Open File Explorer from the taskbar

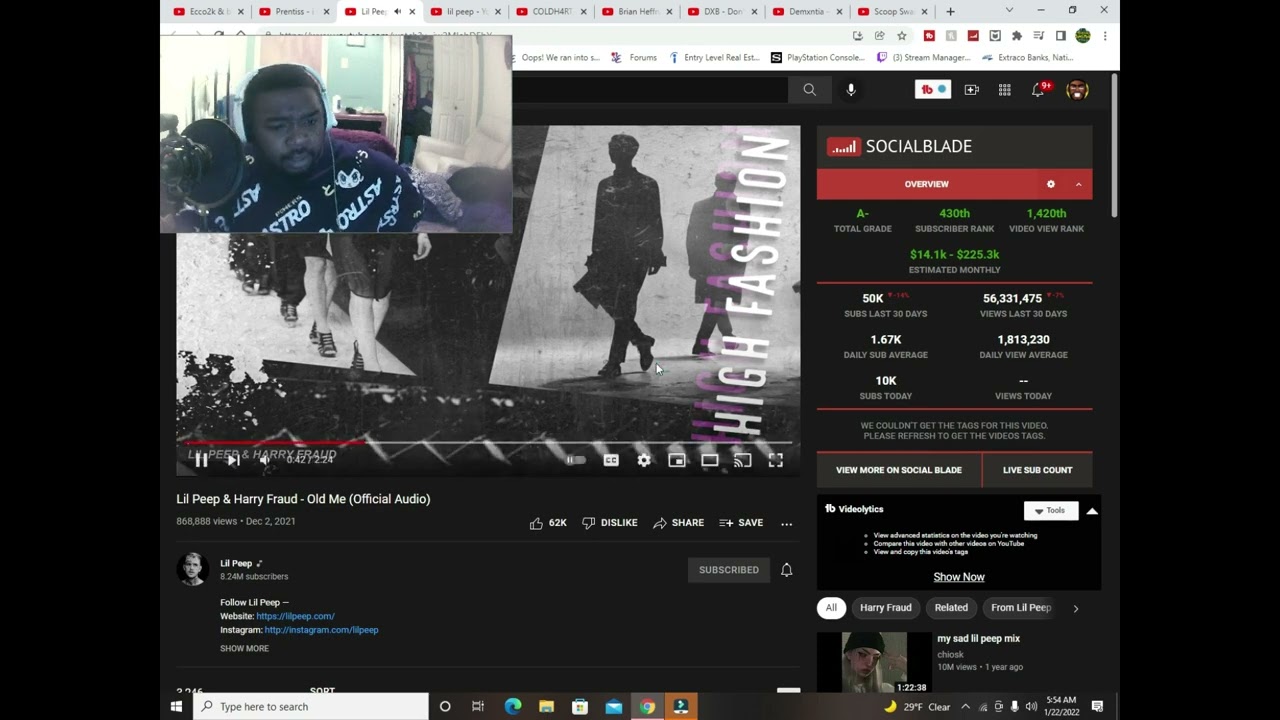coord(546,707)
